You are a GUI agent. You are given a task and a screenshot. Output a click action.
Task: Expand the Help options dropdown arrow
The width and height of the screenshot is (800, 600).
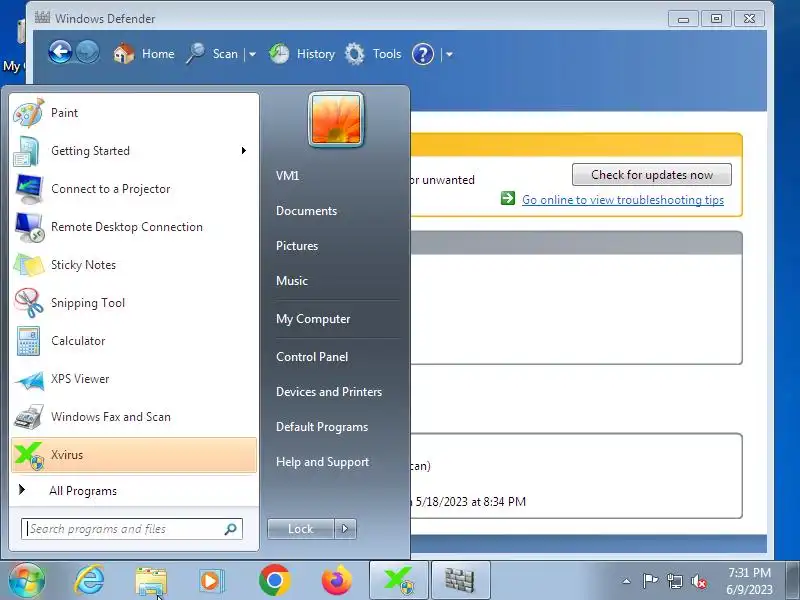coord(449,54)
